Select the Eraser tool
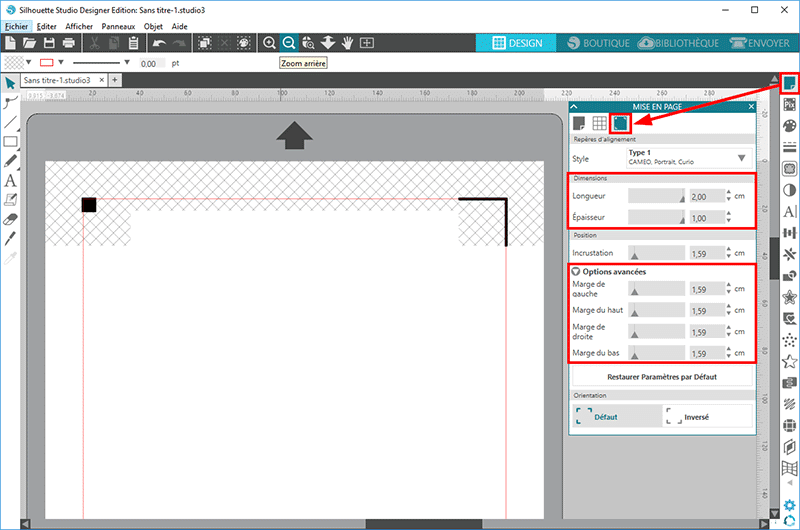 click(x=10, y=219)
